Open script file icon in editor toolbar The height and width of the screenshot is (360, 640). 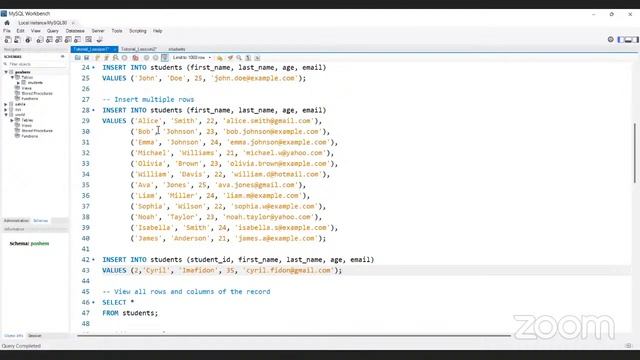(78, 58)
